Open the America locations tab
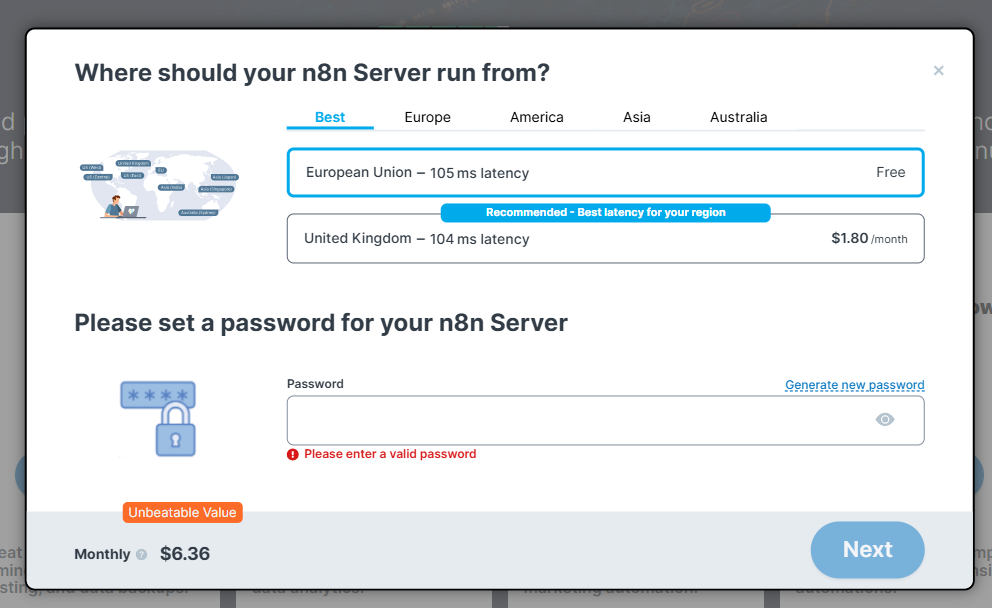Viewport: 992px width, 608px height. click(536, 117)
